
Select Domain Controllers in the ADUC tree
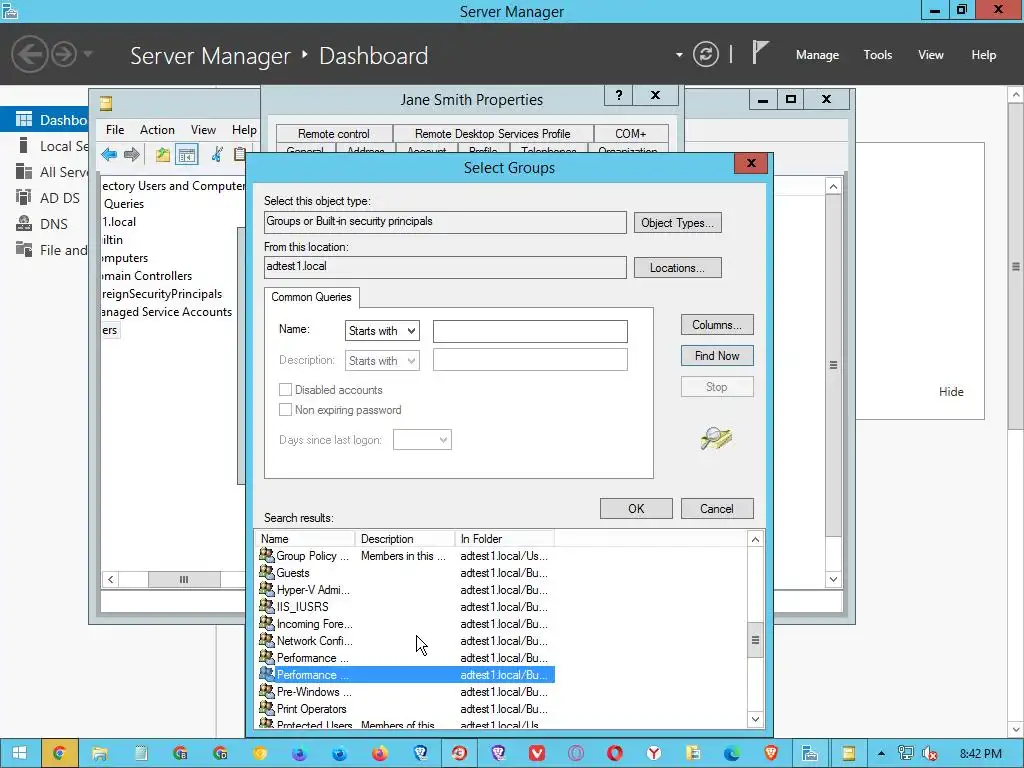[x=146, y=276]
